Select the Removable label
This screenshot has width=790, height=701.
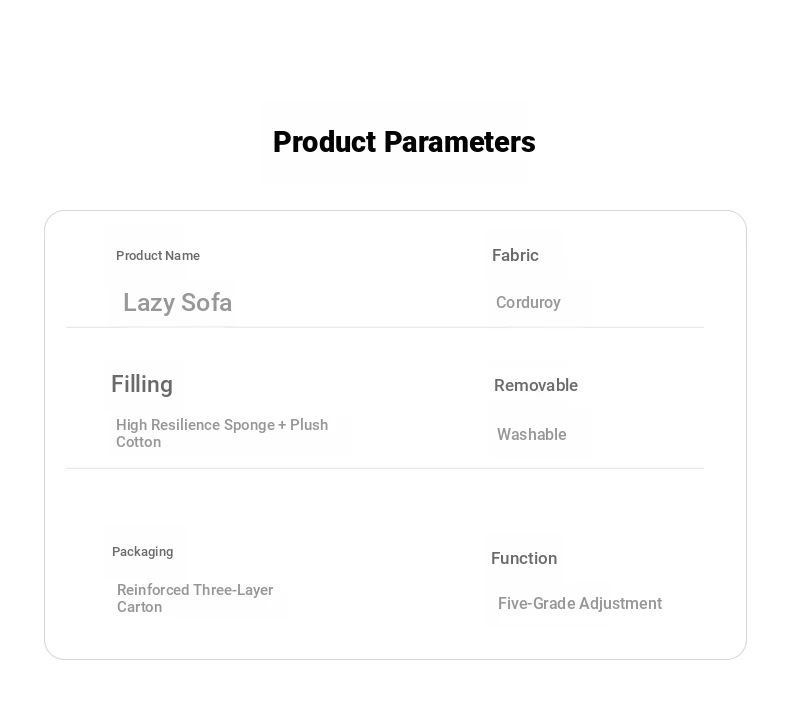536,386
